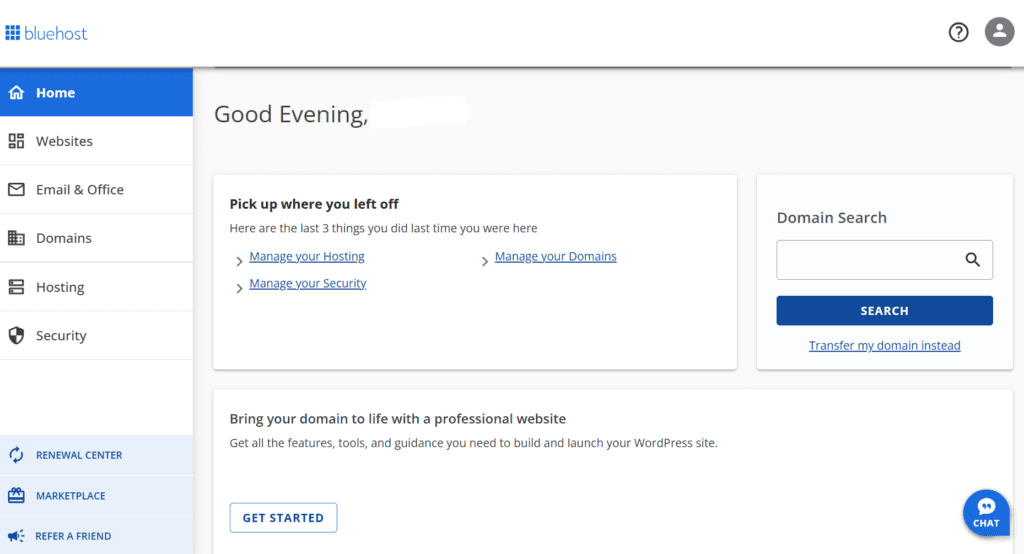Expand the chevron beside Manage your Domains
This screenshot has width=1024, height=554.
tap(485, 261)
